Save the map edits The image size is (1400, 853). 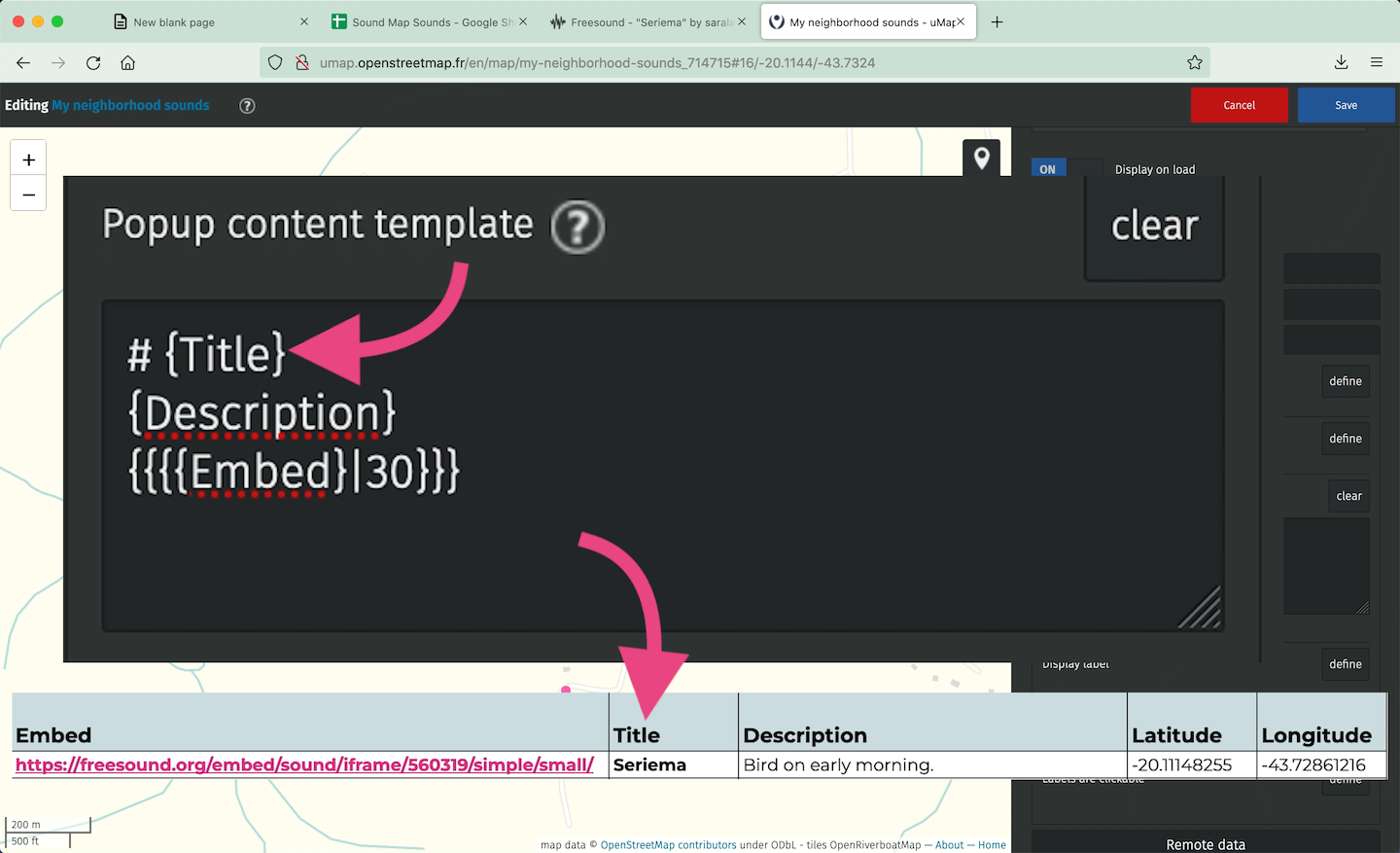pos(1346,105)
